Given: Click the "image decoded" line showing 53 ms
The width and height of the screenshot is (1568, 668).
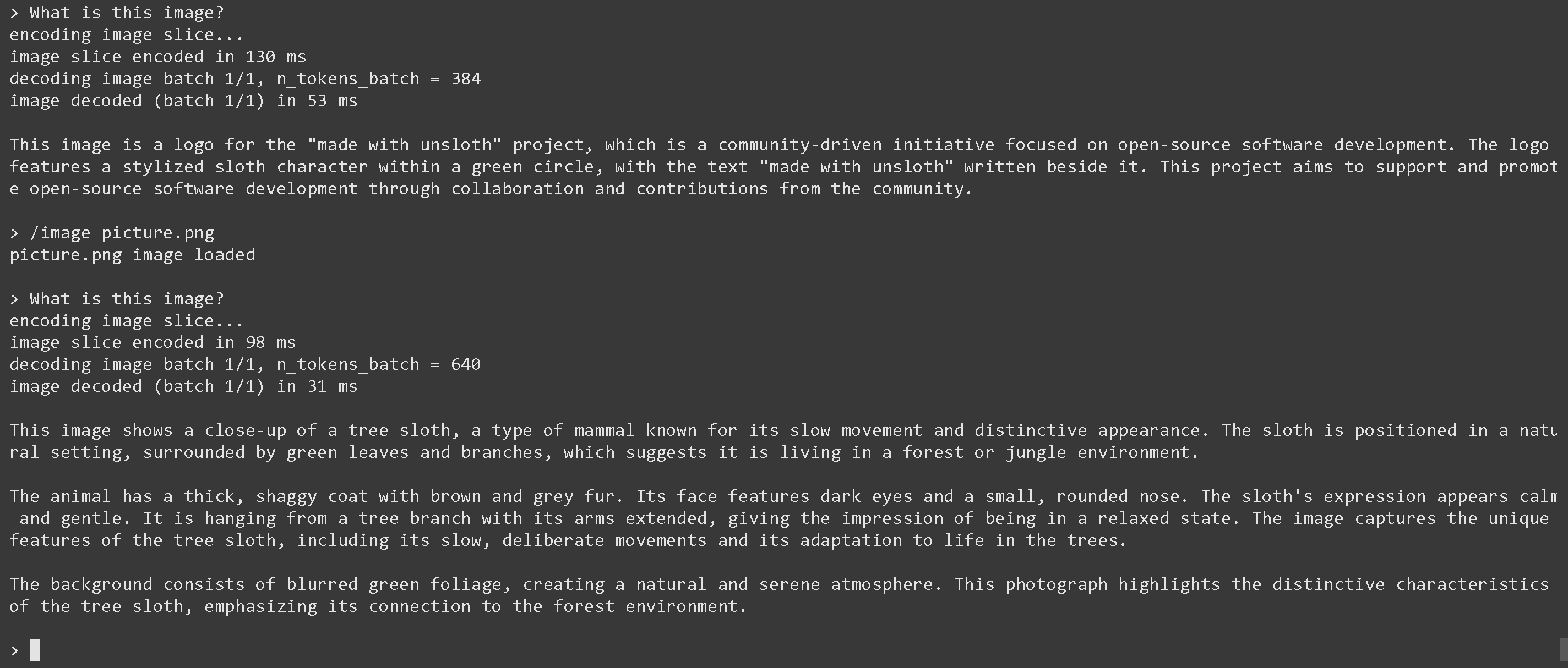Looking at the screenshot, I should pyautogui.click(x=183, y=101).
